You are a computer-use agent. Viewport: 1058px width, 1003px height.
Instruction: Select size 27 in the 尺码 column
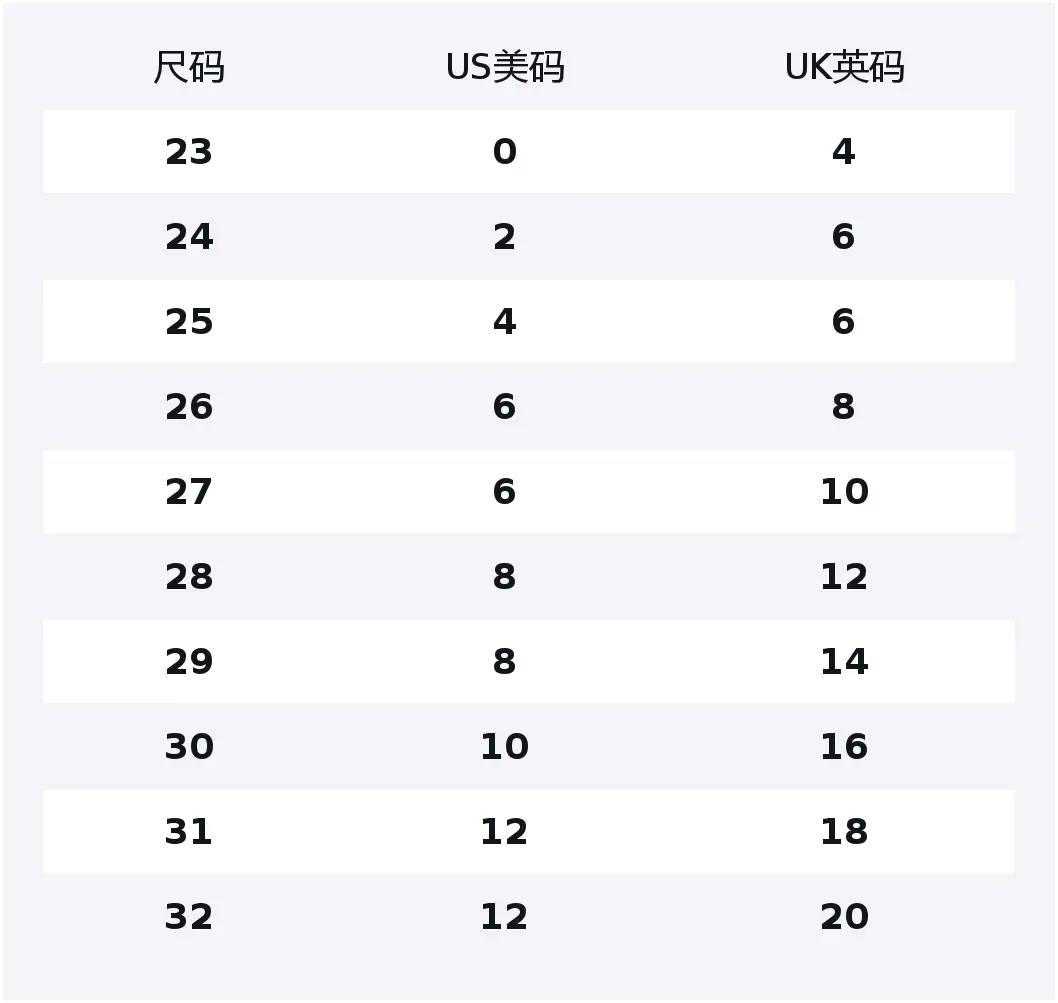(189, 492)
